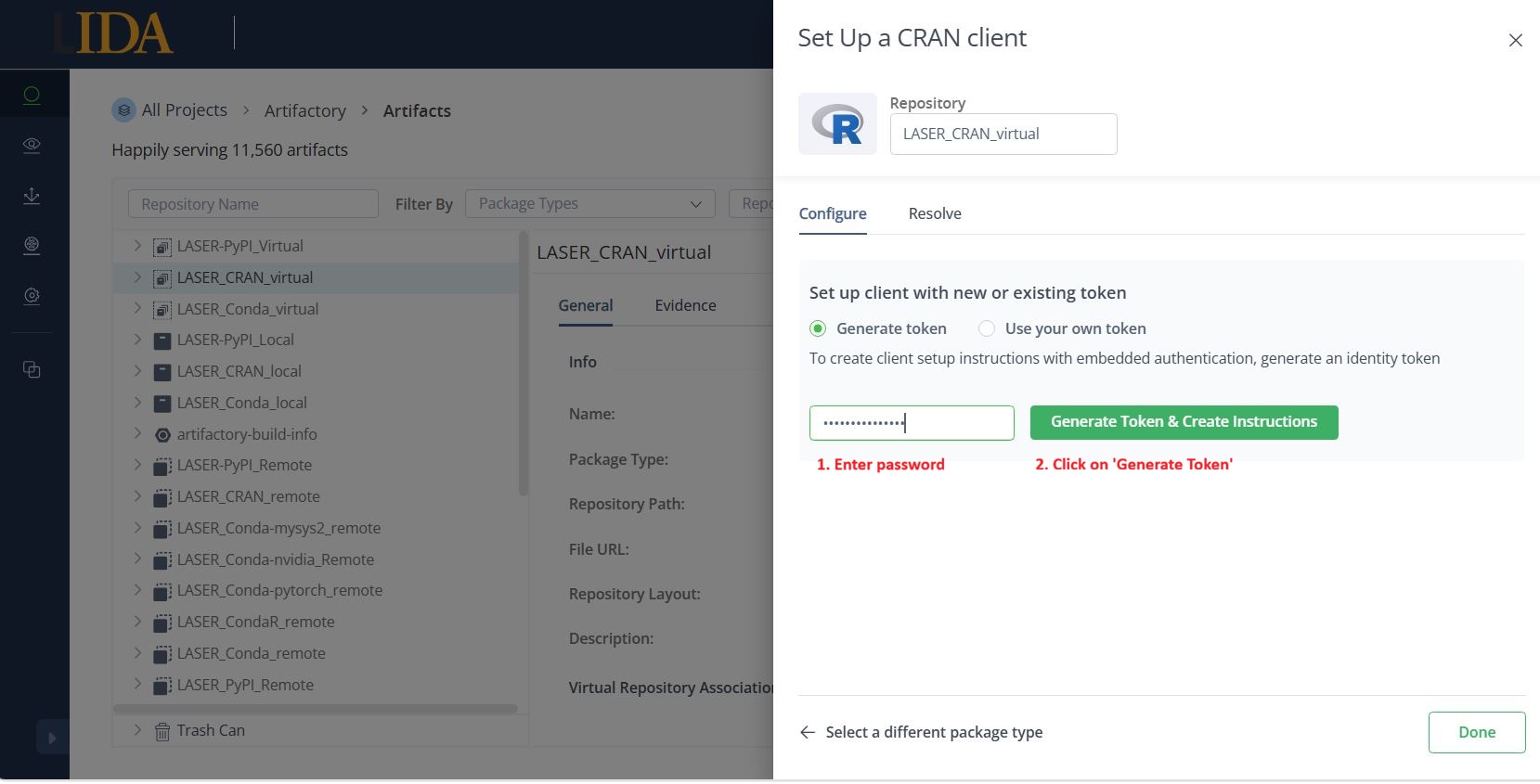Expand the artifactory-build-info node
This screenshot has width=1540, height=784.
[x=137, y=433]
